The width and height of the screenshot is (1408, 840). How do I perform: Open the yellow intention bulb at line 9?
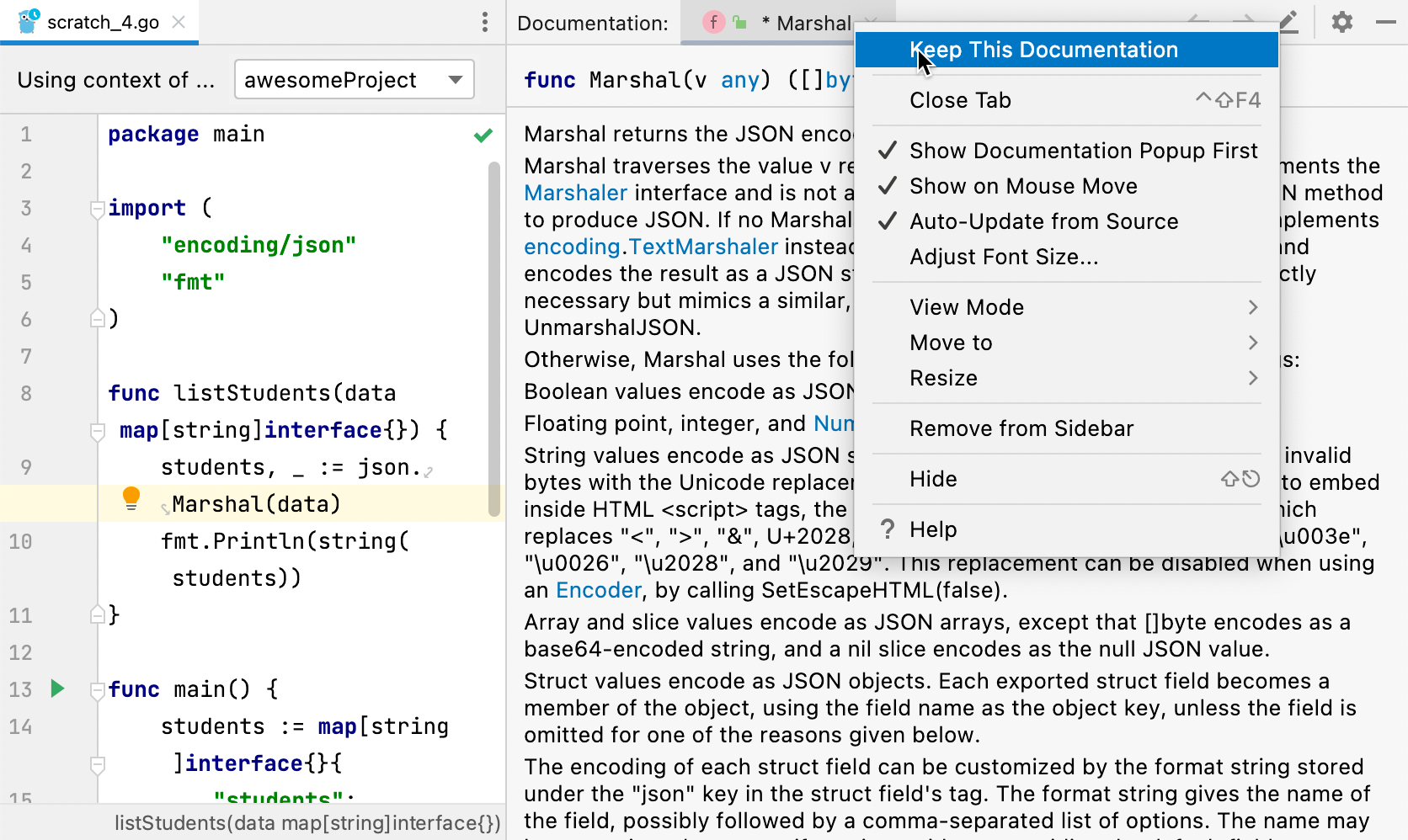click(131, 498)
